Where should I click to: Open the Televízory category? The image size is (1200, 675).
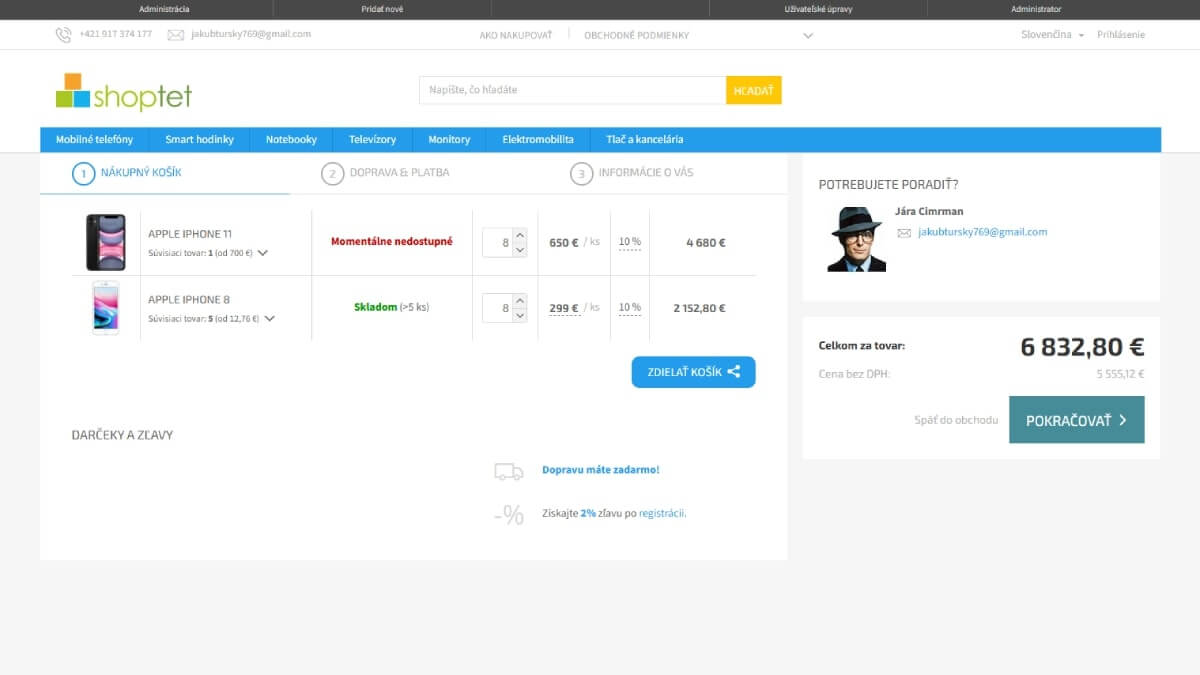click(372, 139)
